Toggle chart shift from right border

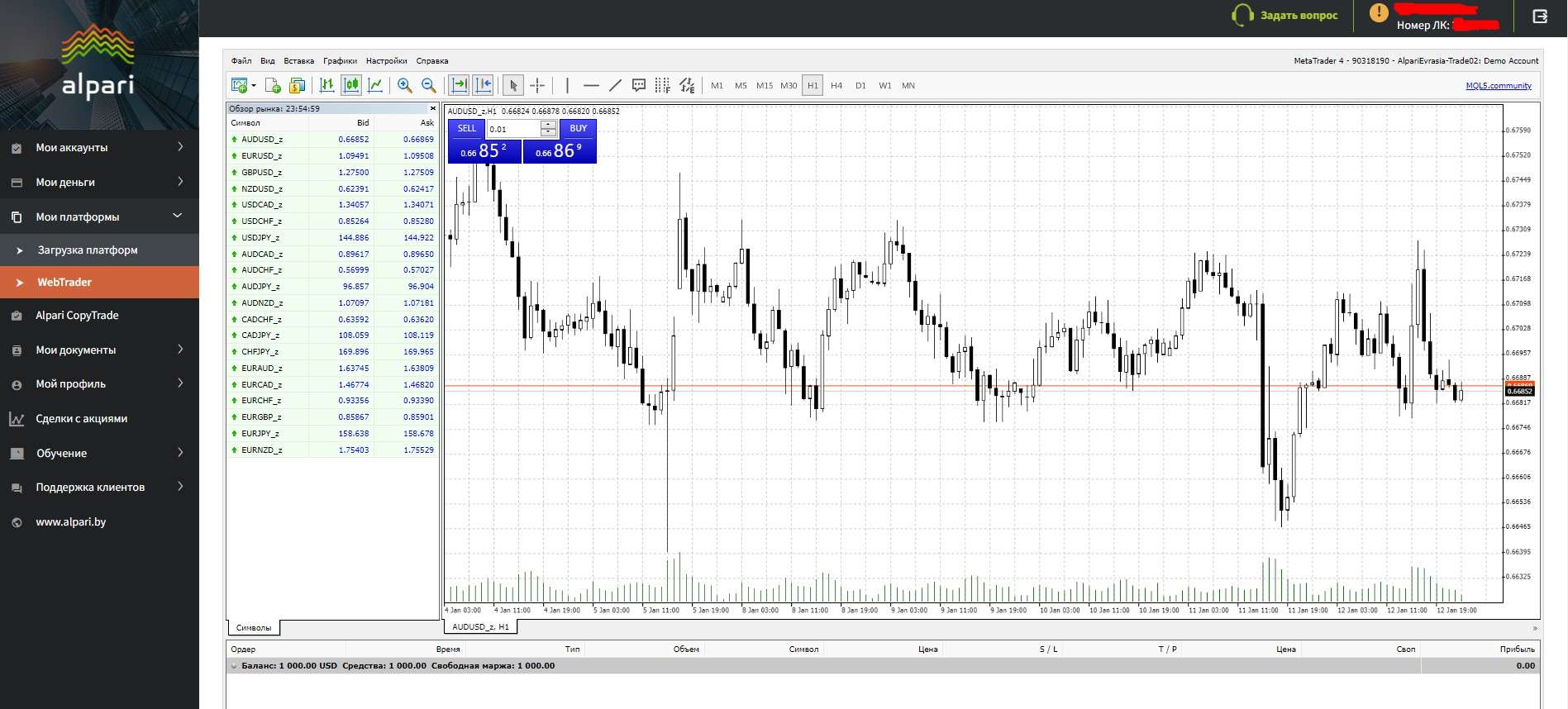pyautogui.click(x=484, y=85)
